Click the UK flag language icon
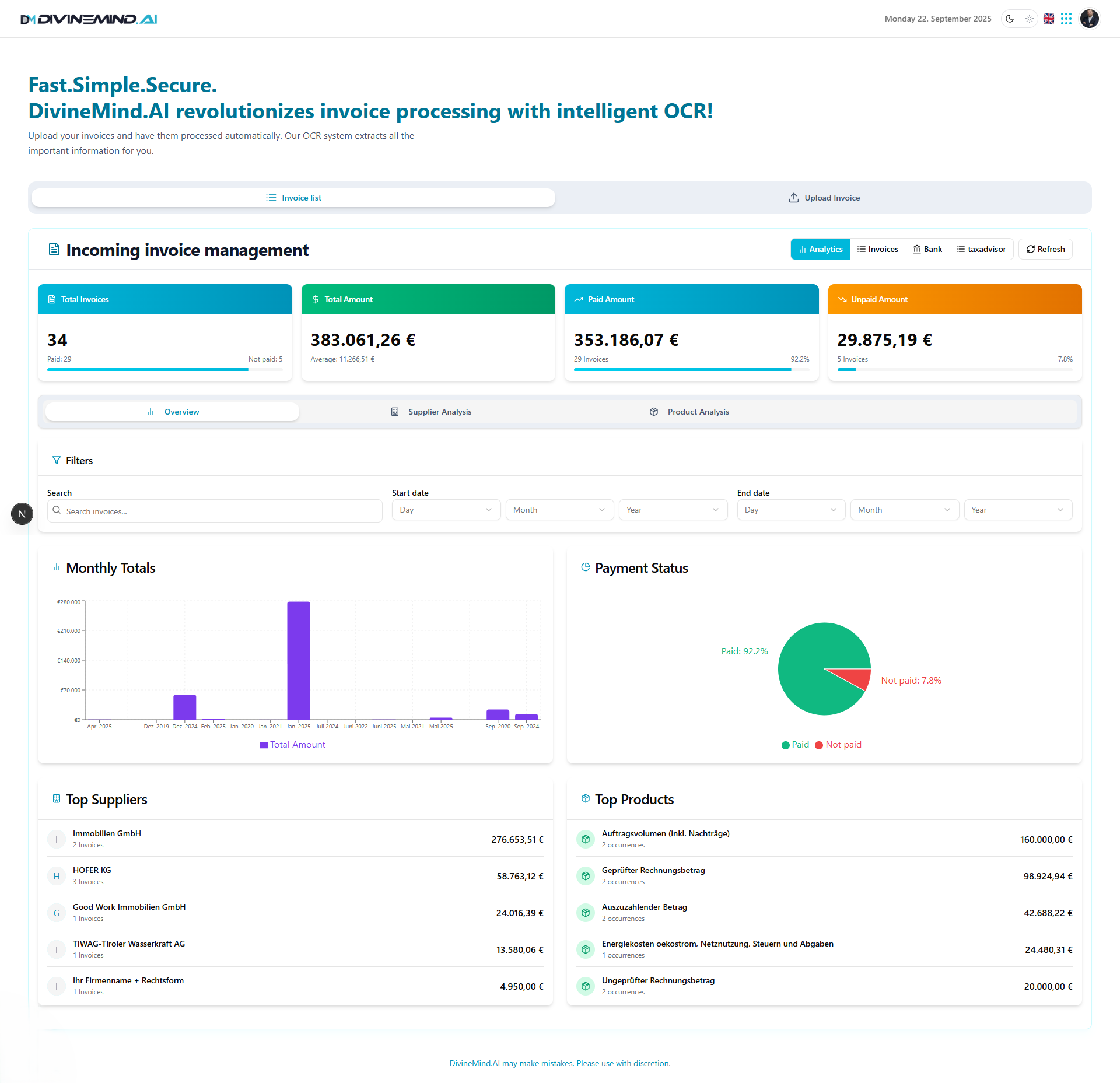Viewport: 1120px width, 1083px height. 1049,19
